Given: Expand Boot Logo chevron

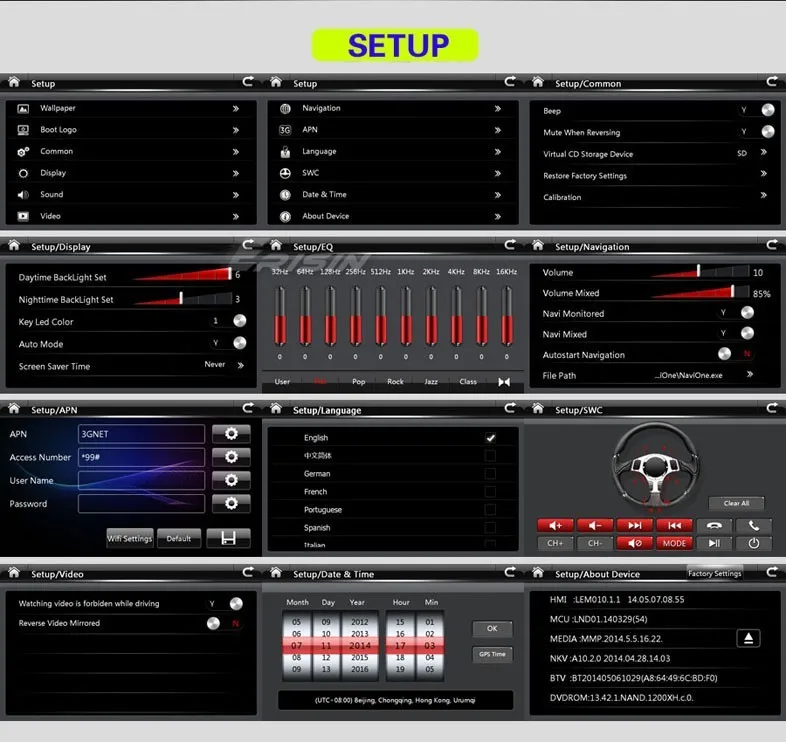Looking at the screenshot, I should (x=236, y=130).
